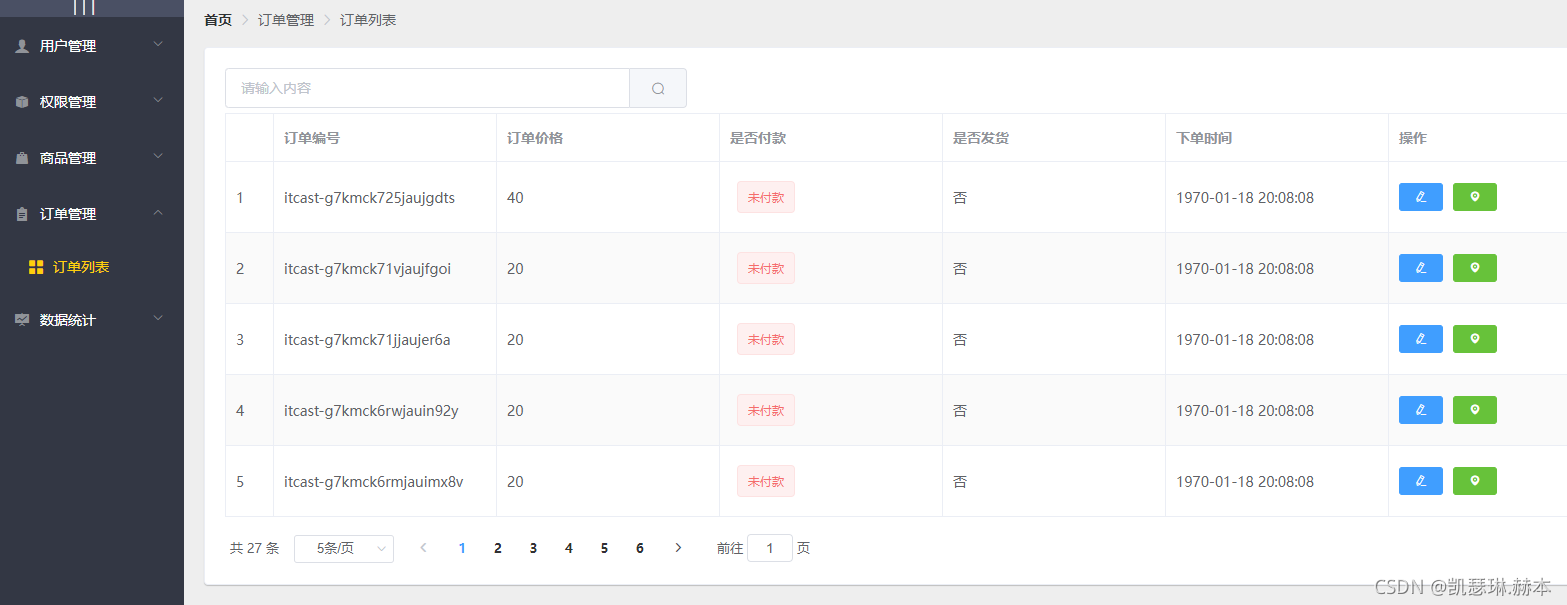Viewport: 1567px width, 605px height.
Task: Click price value 40
Action: click(x=515, y=198)
